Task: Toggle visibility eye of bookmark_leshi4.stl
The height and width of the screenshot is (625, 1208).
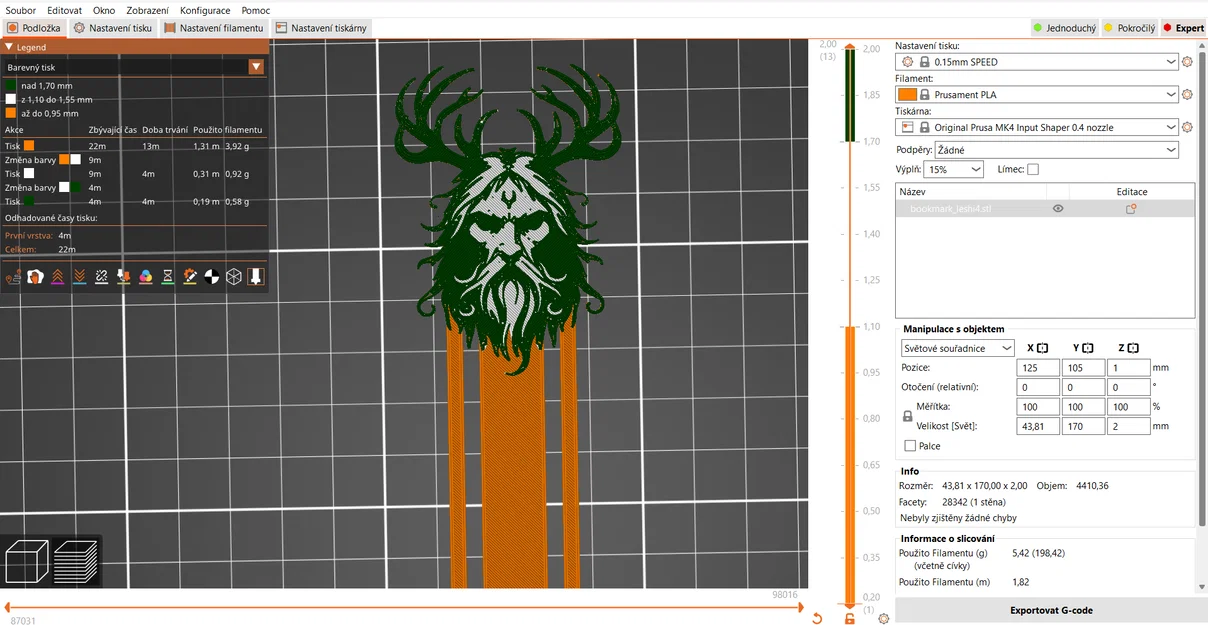Action: point(1058,209)
